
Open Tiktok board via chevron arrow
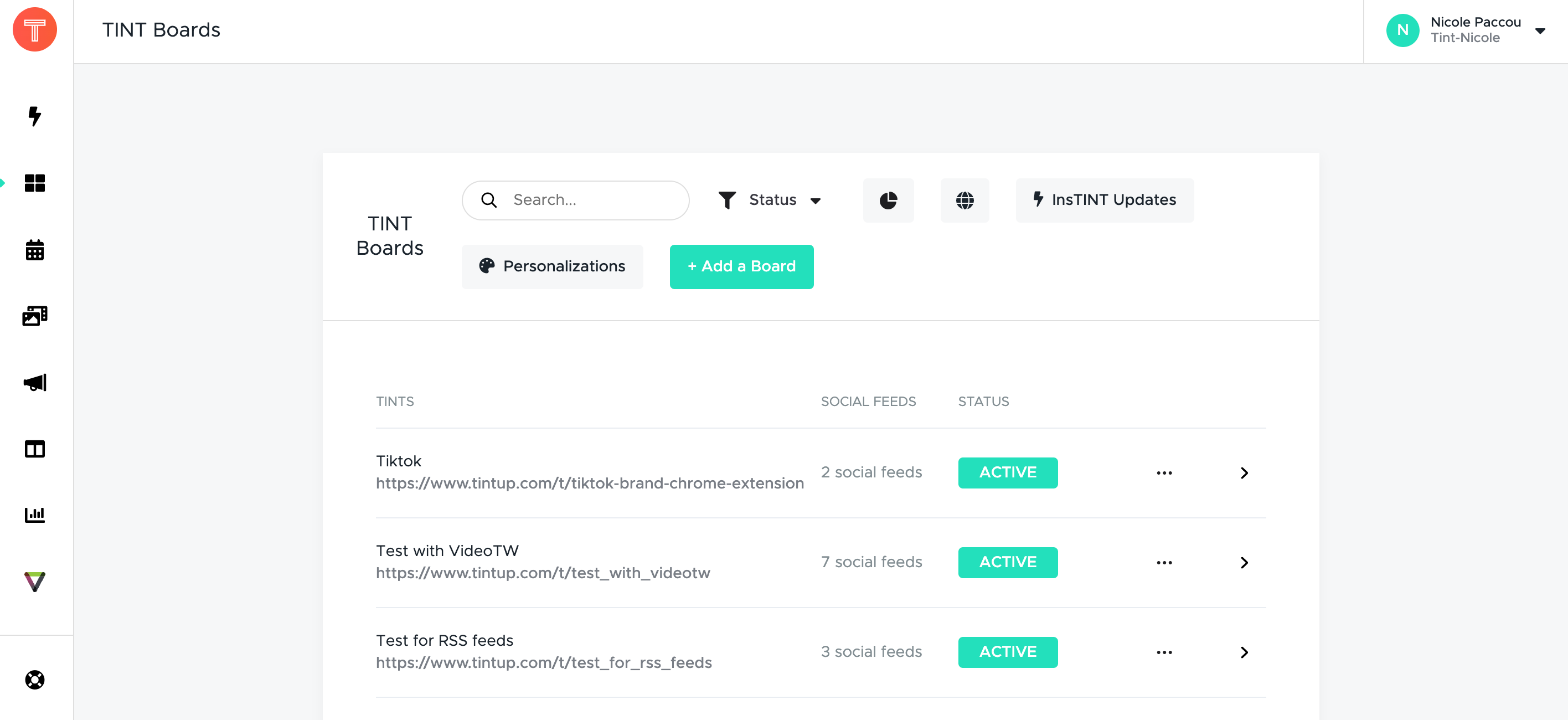tap(1244, 472)
